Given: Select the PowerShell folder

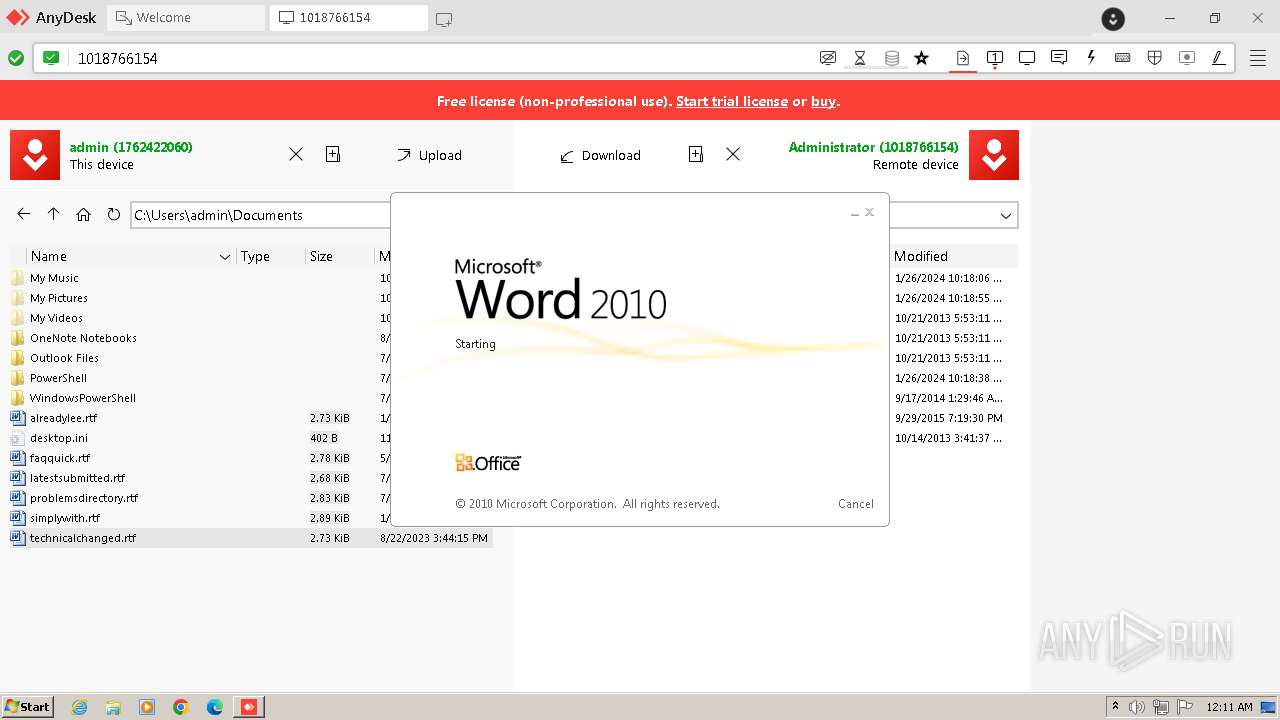Looking at the screenshot, I should 58,378.
